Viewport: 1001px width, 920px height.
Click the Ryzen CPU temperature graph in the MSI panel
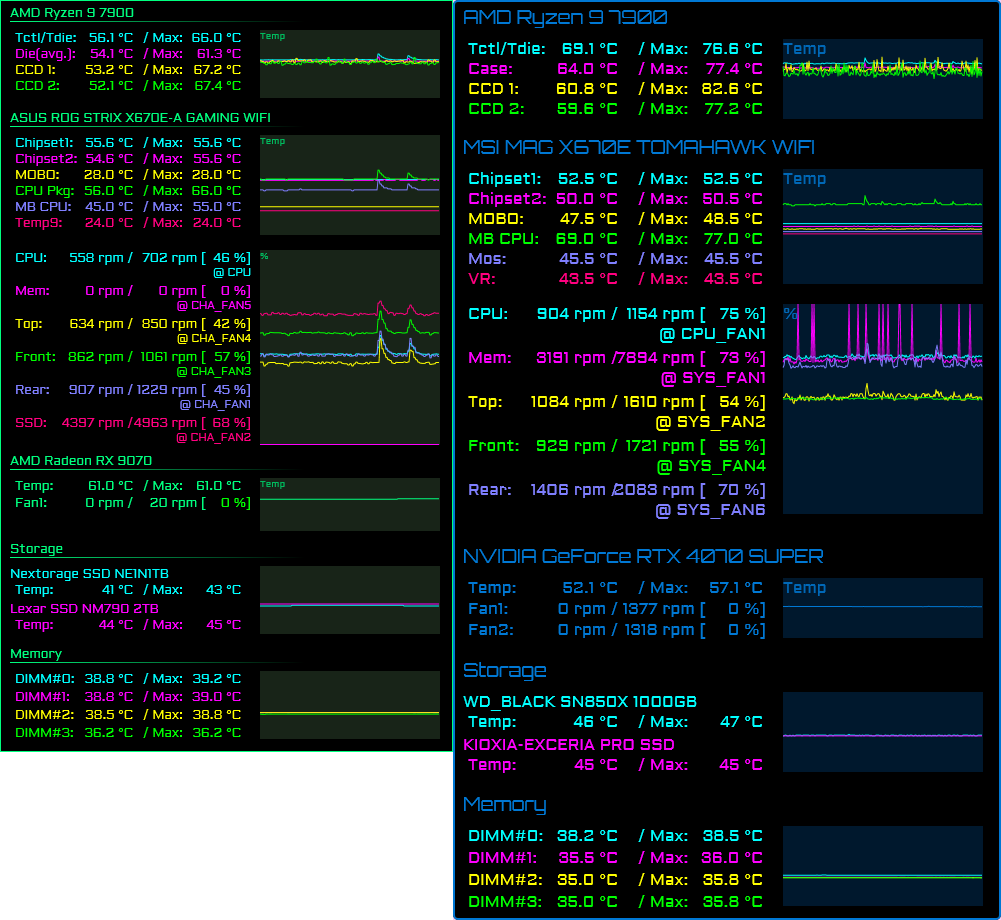tap(883, 79)
